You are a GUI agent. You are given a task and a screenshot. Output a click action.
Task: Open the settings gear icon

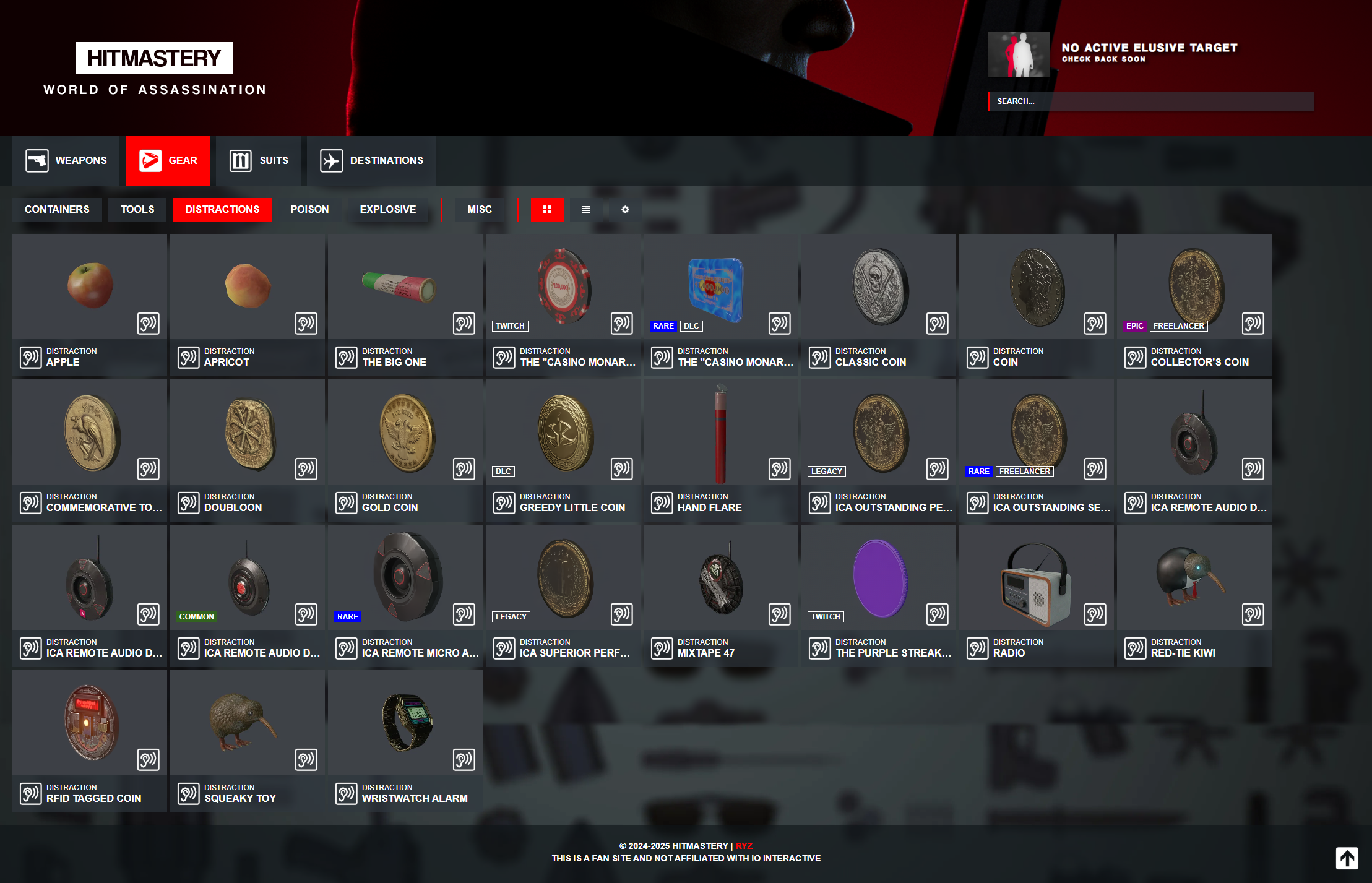click(x=625, y=210)
